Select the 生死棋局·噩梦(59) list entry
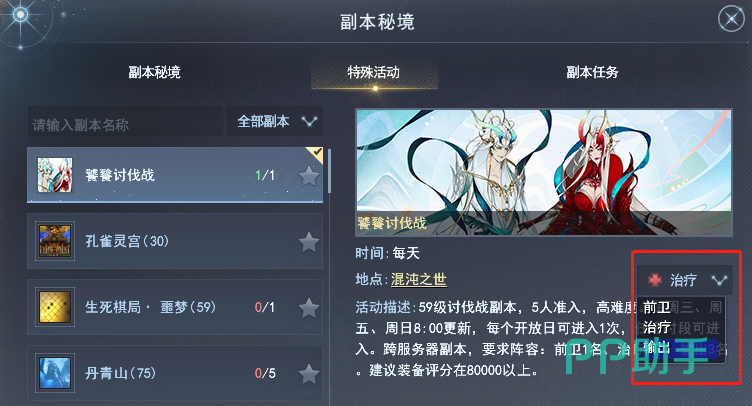The height and width of the screenshot is (406, 752). [175, 307]
